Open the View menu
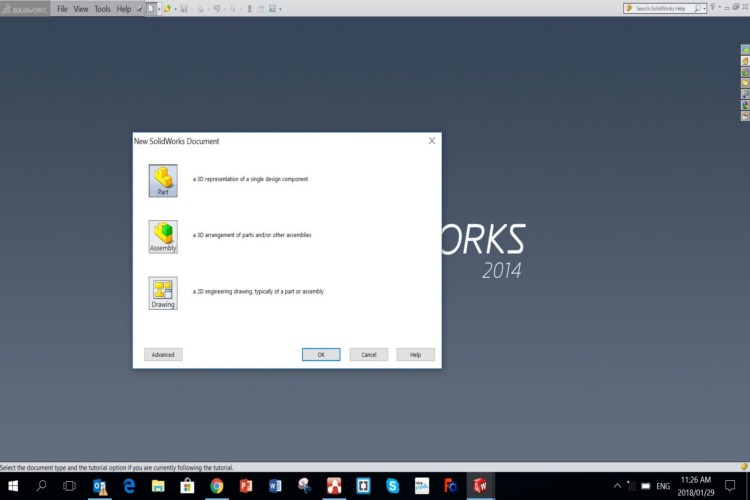This screenshot has width=750, height=500. tap(81, 9)
